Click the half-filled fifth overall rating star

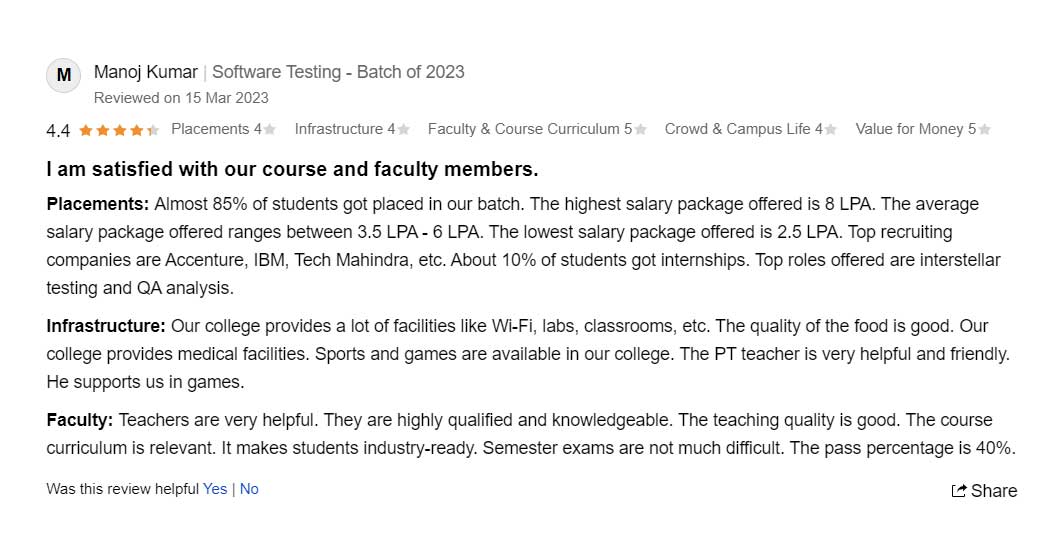[x=152, y=130]
